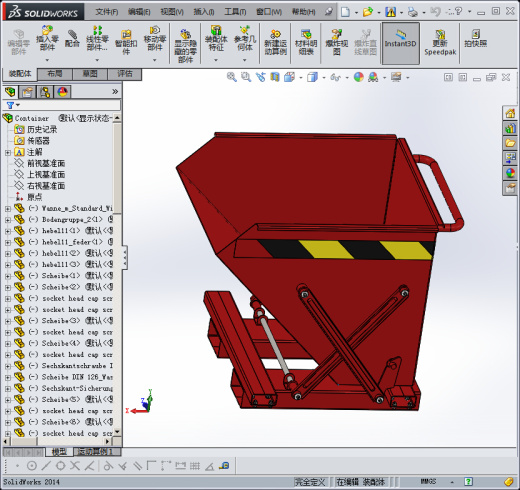Click the feature tree vertical scrollbar down arrow
The height and width of the screenshot is (490, 520).
(117, 432)
